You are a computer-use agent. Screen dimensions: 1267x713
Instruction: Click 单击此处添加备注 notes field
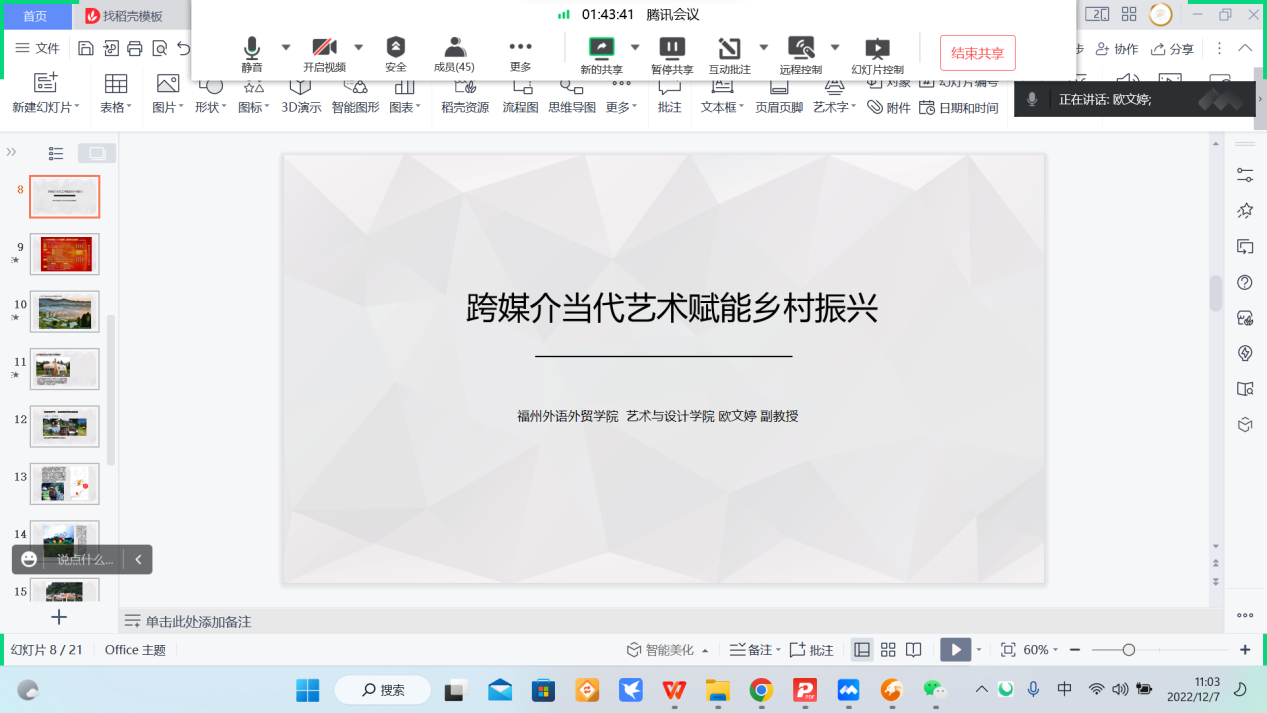pos(198,621)
